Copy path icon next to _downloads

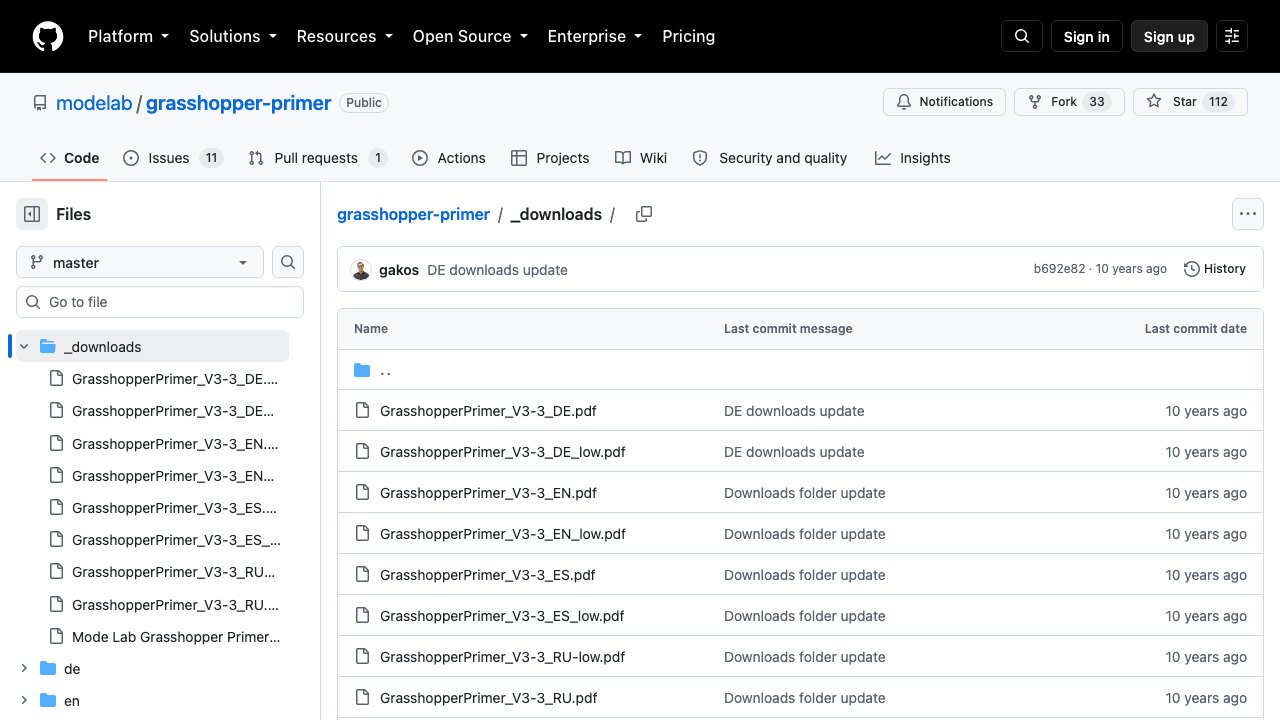pos(644,214)
